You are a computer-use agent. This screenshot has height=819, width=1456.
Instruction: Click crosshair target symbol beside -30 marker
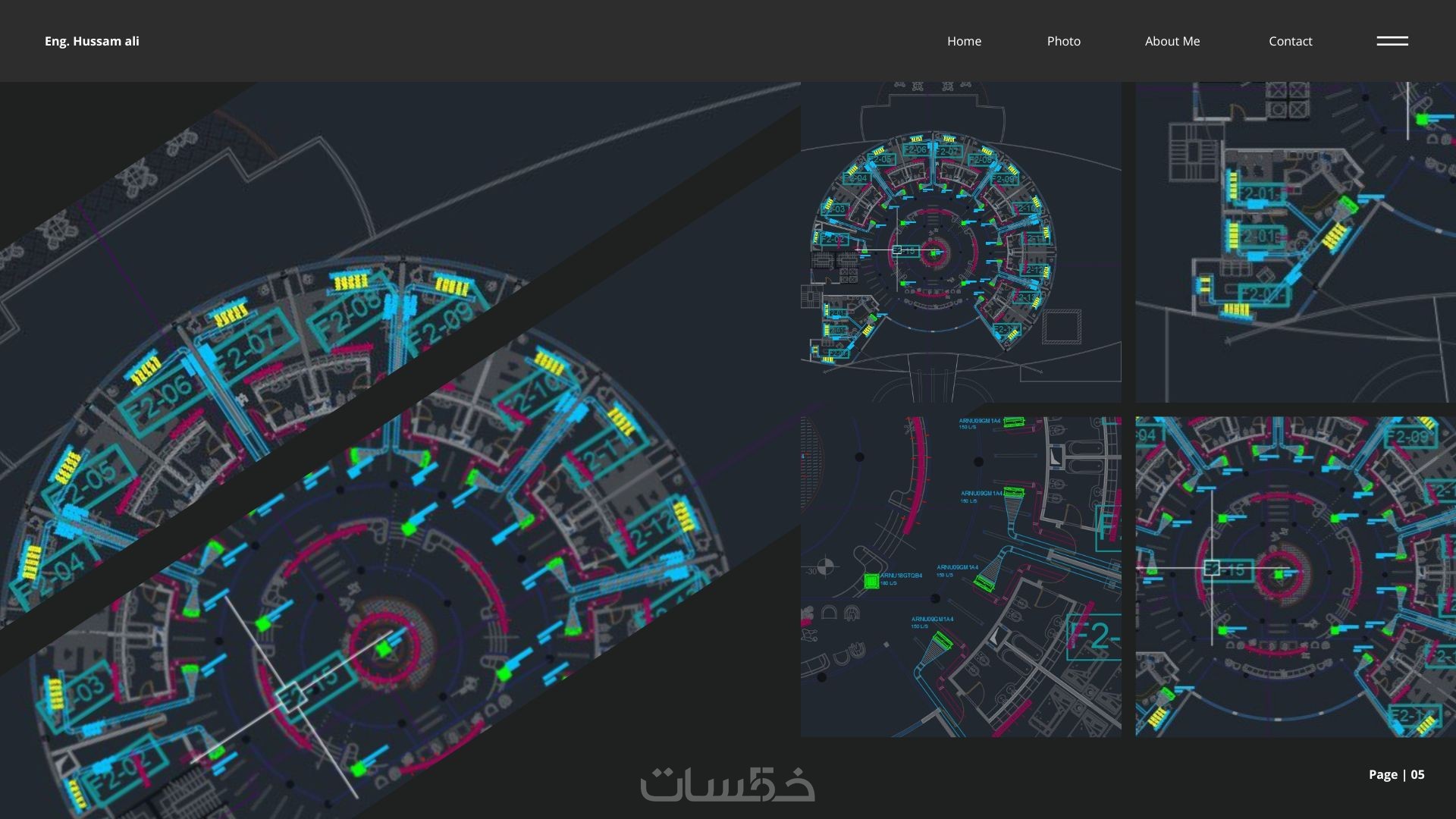tap(826, 566)
